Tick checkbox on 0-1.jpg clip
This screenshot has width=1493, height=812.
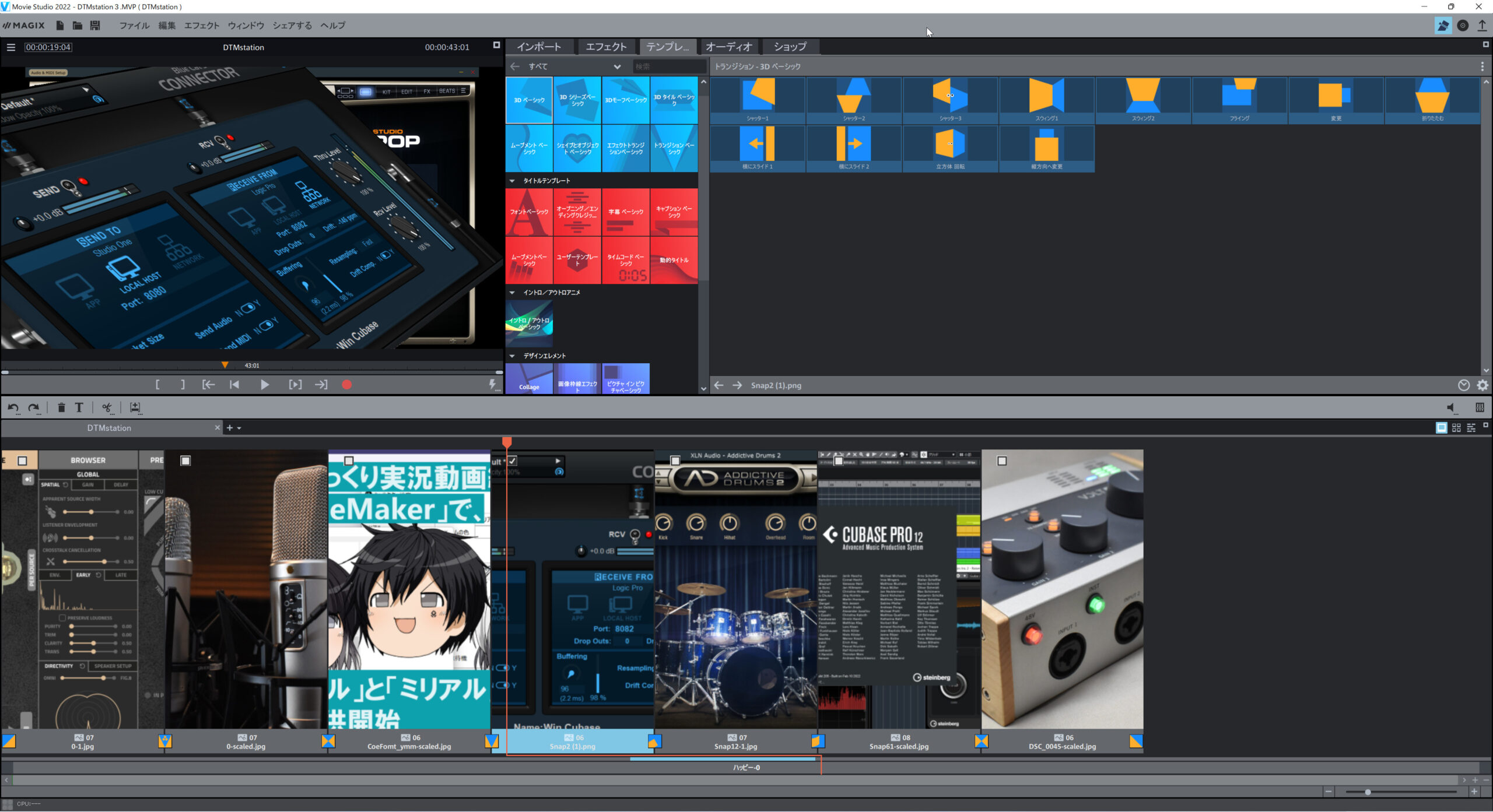tap(22, 461)
